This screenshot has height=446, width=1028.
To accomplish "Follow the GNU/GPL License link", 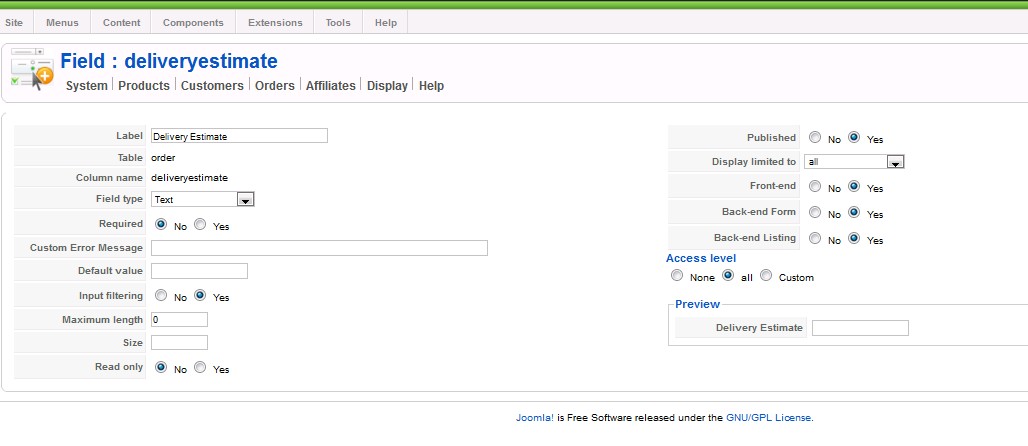I will (768, 418).
